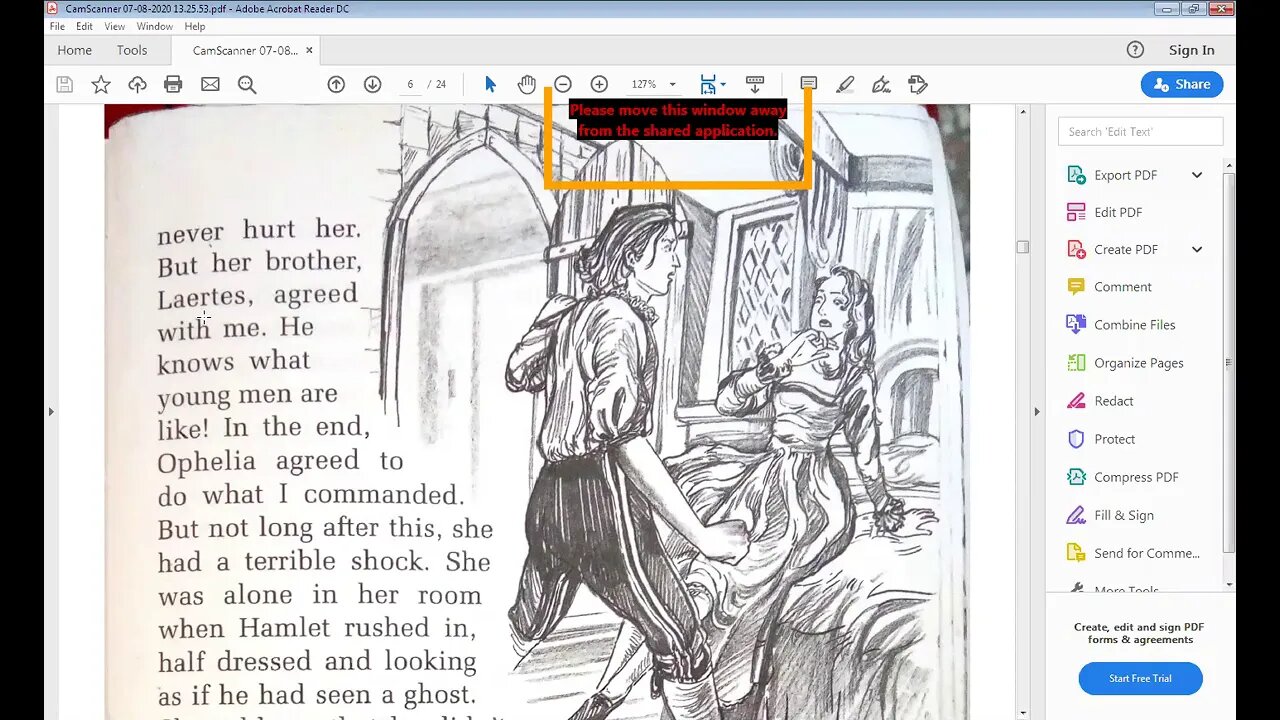1280x720 pixels.
Task: Collapse the right tools pane arrow
Action: pyautogui.click(x=1036, y=411)
